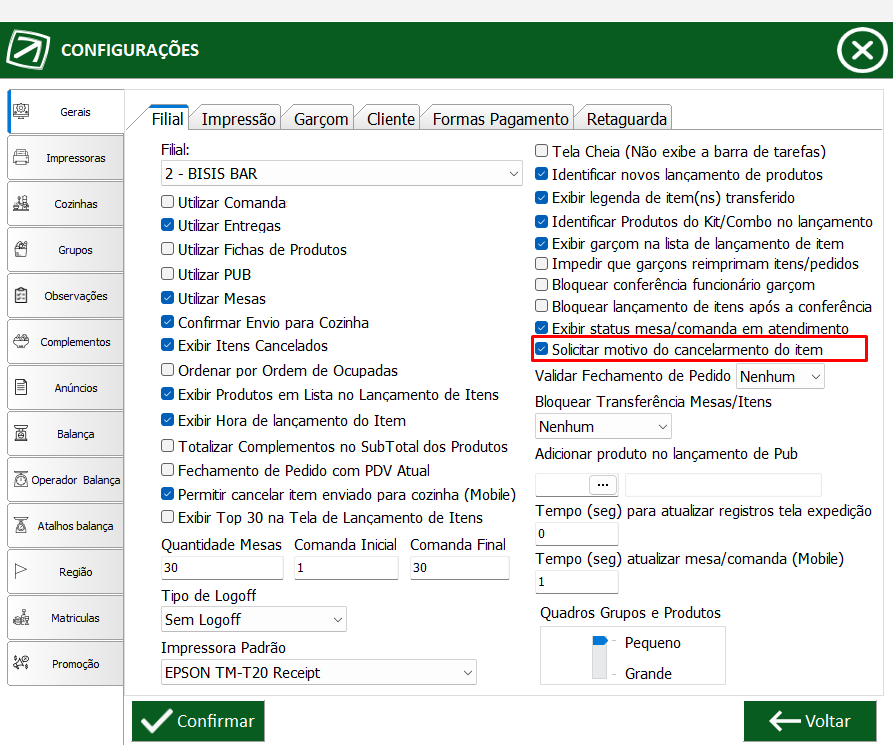The image size is (893, 751).
Task: Toggle Exibir Itens Cancelados
Action: coord(167,345)
